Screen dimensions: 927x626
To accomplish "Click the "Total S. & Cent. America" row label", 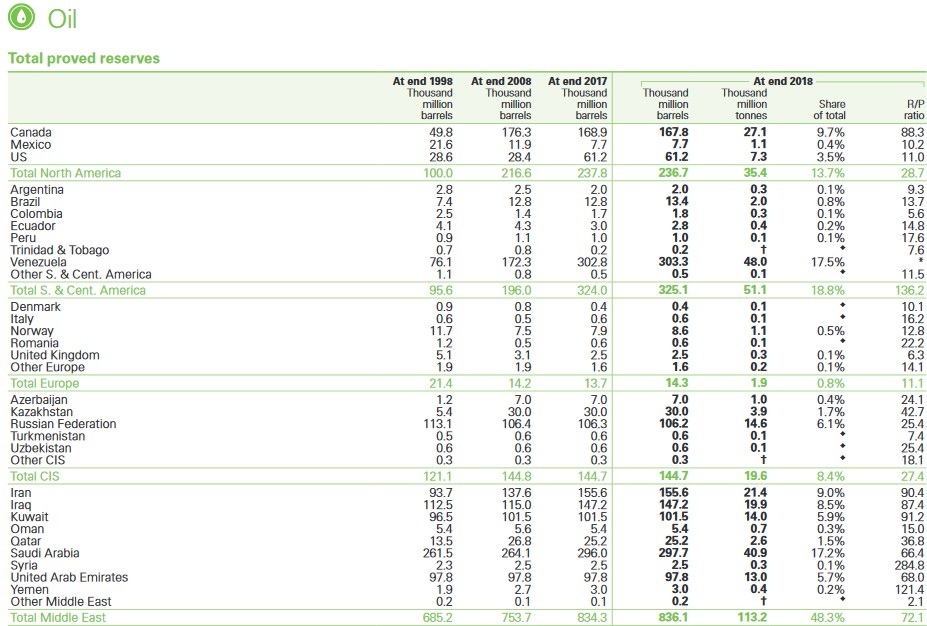I will pos(78,290).
